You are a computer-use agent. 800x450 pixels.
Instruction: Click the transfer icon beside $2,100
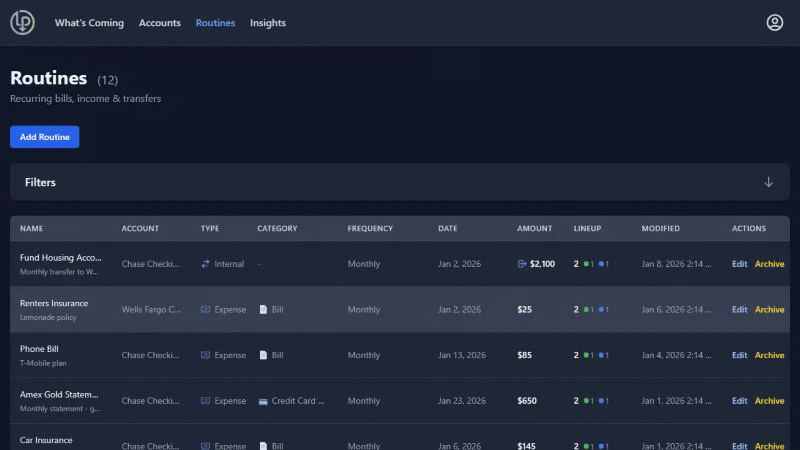(x=522, y=264)
